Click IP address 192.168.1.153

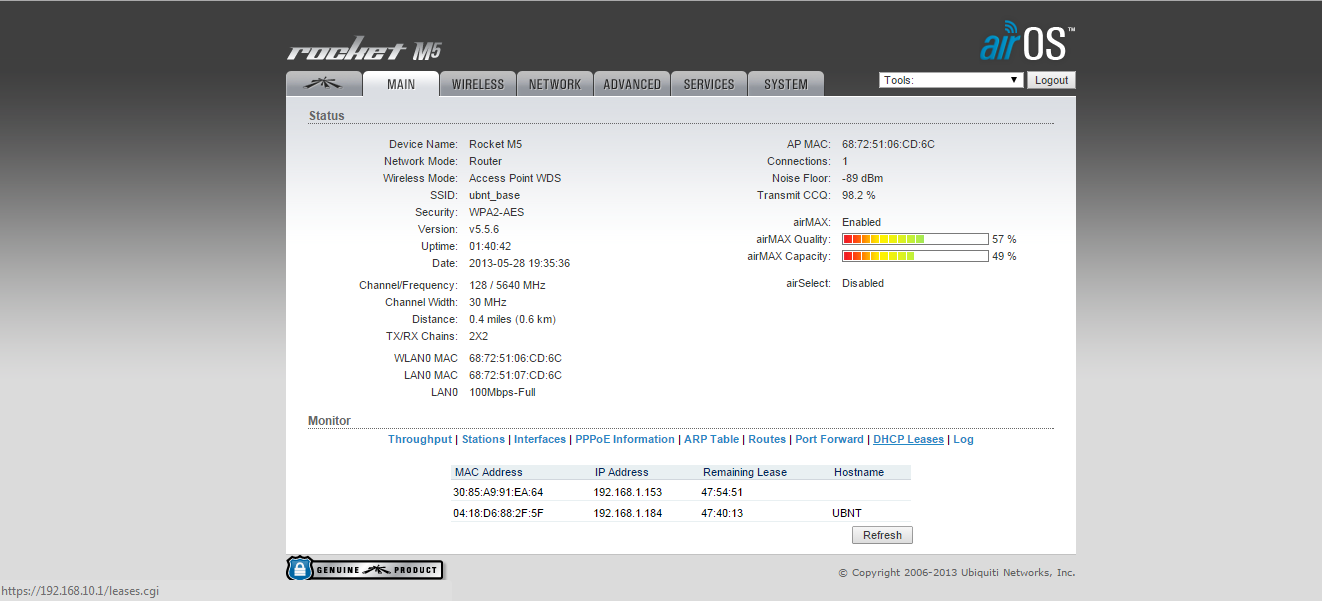[x=628, y=492]
